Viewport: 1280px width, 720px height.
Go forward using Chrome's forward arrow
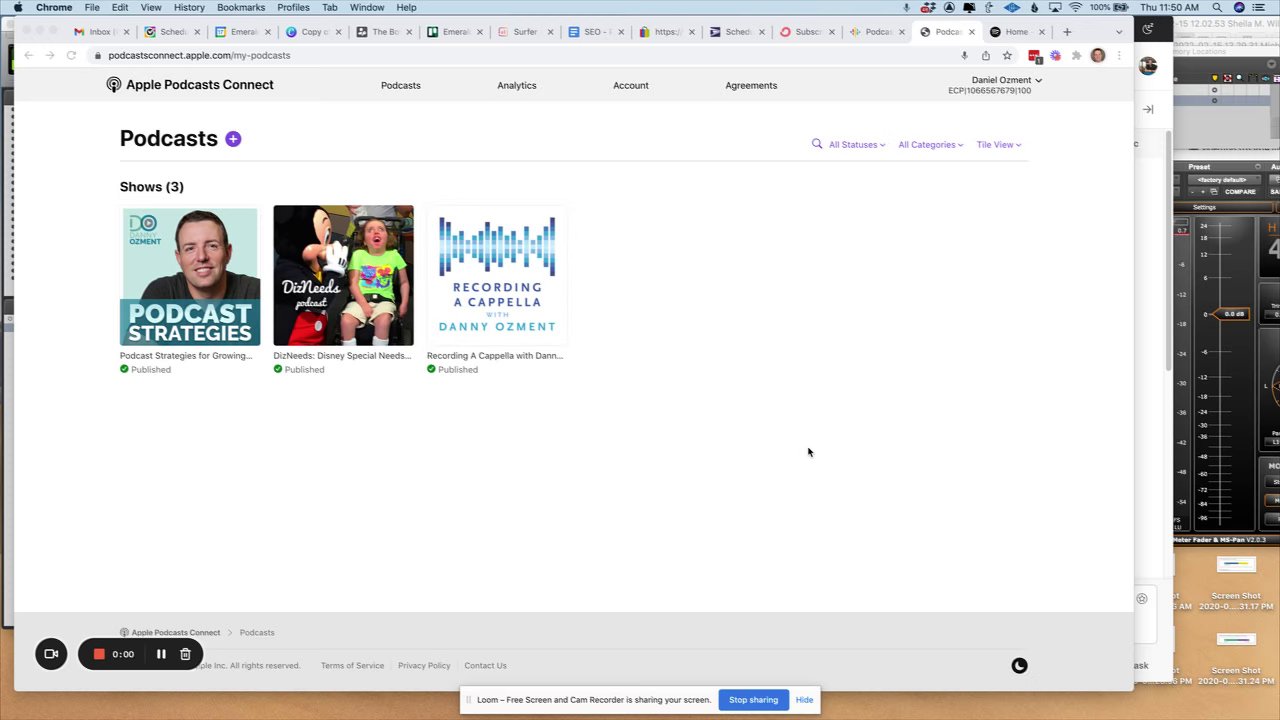click(49, 55)
